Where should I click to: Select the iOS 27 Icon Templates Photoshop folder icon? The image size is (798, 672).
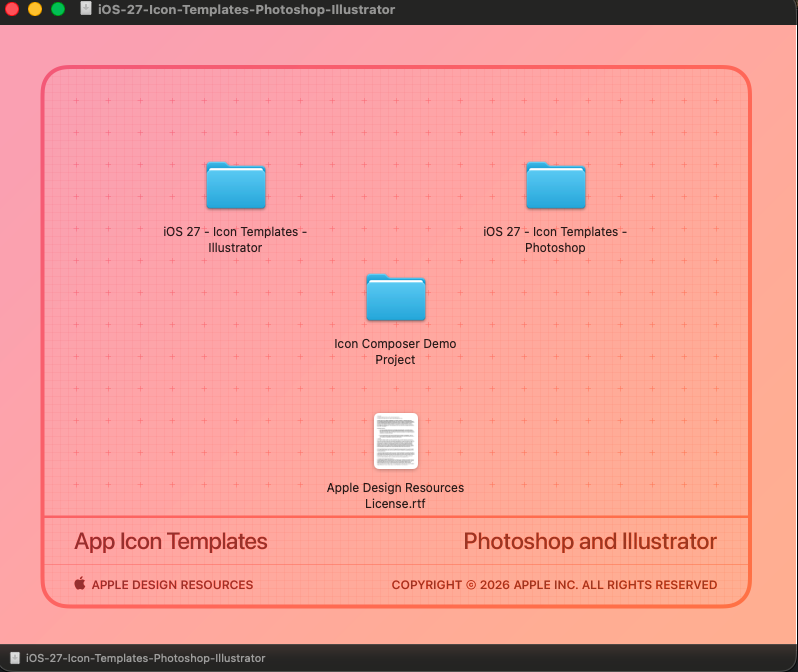click(556, 186)
